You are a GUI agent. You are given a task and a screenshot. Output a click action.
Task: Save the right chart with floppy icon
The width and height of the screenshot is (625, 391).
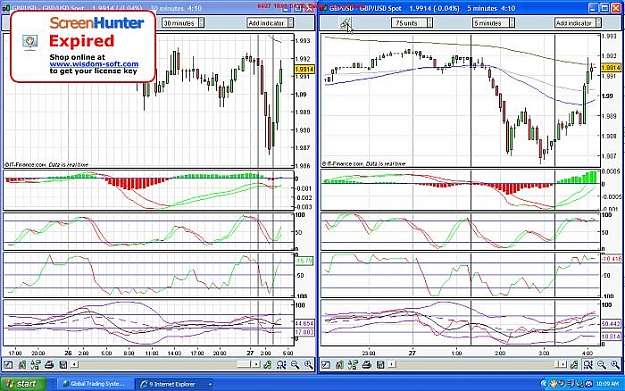click(x=380, y=364)
